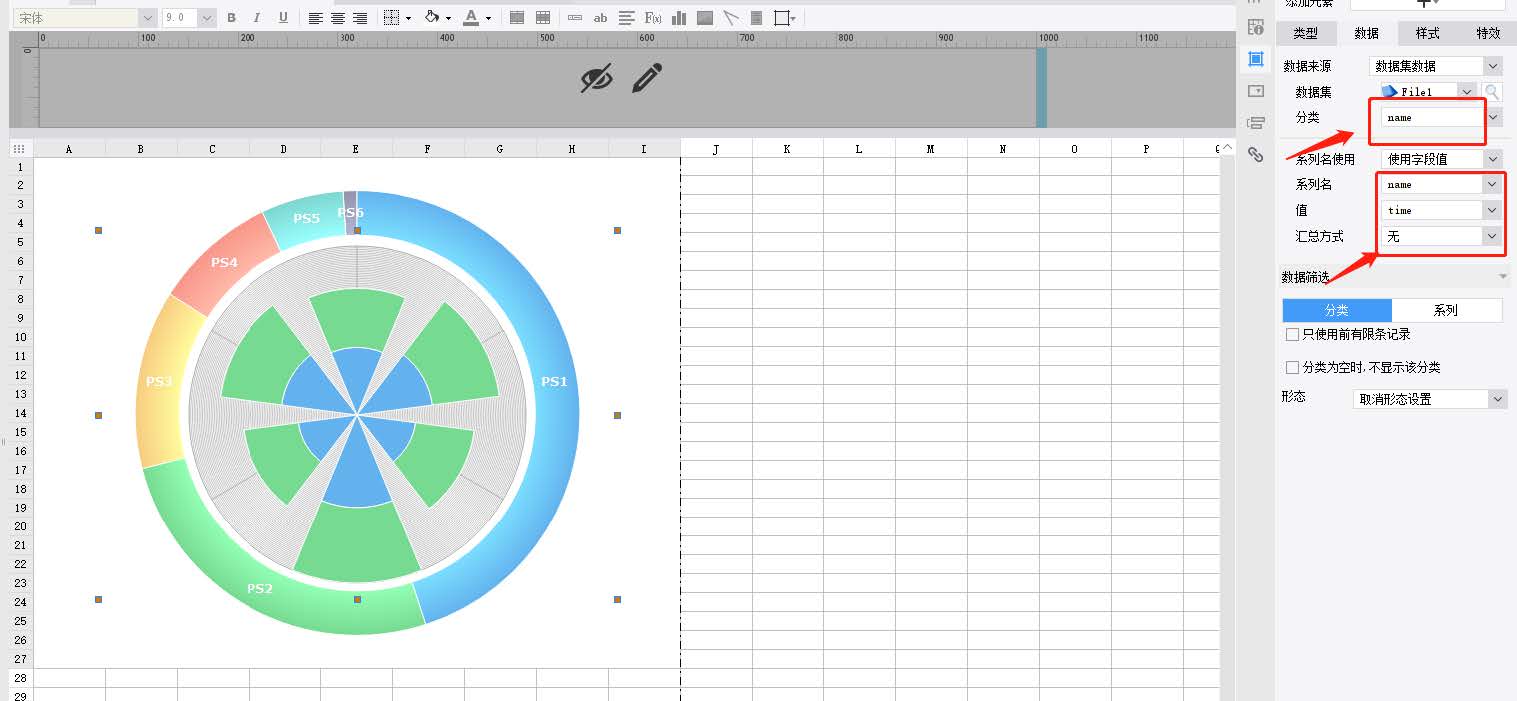This screenshot has height=701, width=1517.
Task: Select the 分类 filter button
Action: coord(1337,310)
